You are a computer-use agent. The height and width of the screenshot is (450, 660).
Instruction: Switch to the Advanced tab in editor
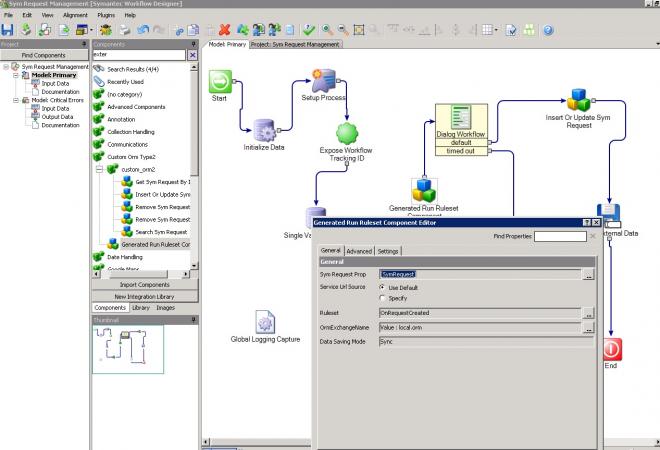[x=359, y=251]
